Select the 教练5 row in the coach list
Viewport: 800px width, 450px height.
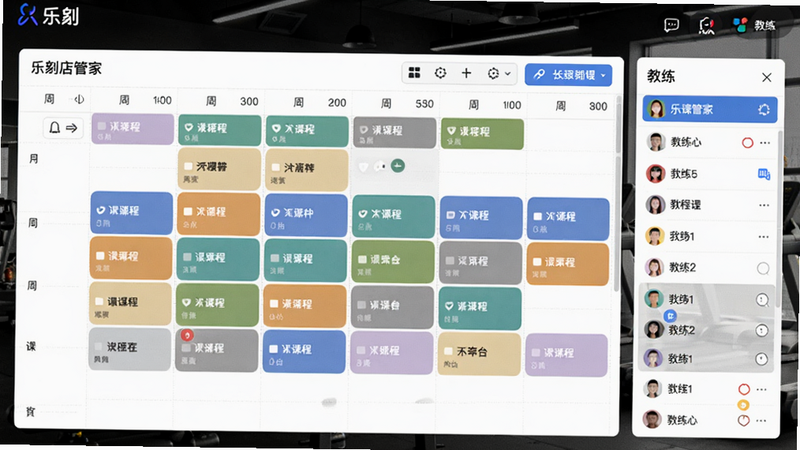point(709,174)
